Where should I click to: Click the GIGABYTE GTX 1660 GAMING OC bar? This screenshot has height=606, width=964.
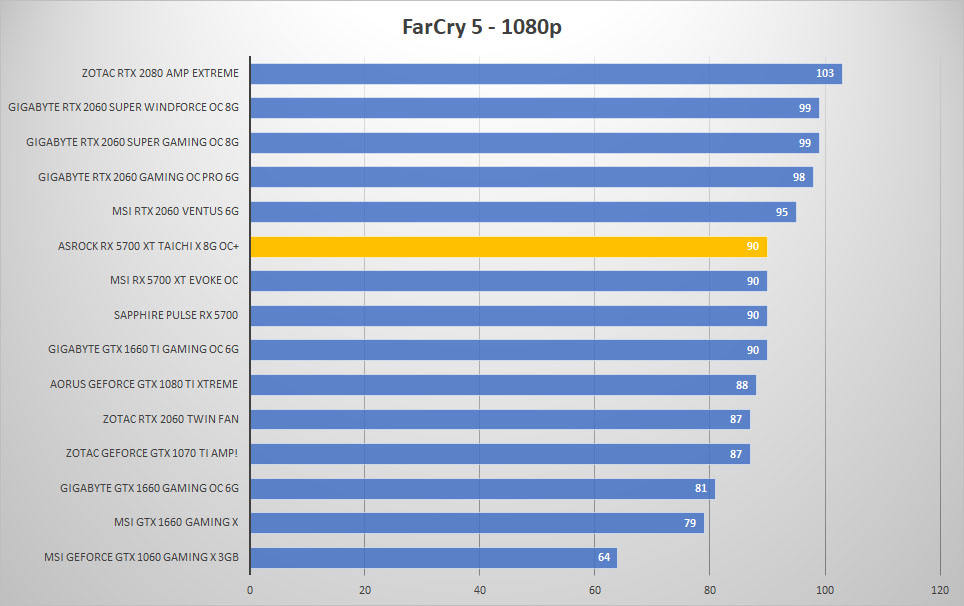coord(483,489)
